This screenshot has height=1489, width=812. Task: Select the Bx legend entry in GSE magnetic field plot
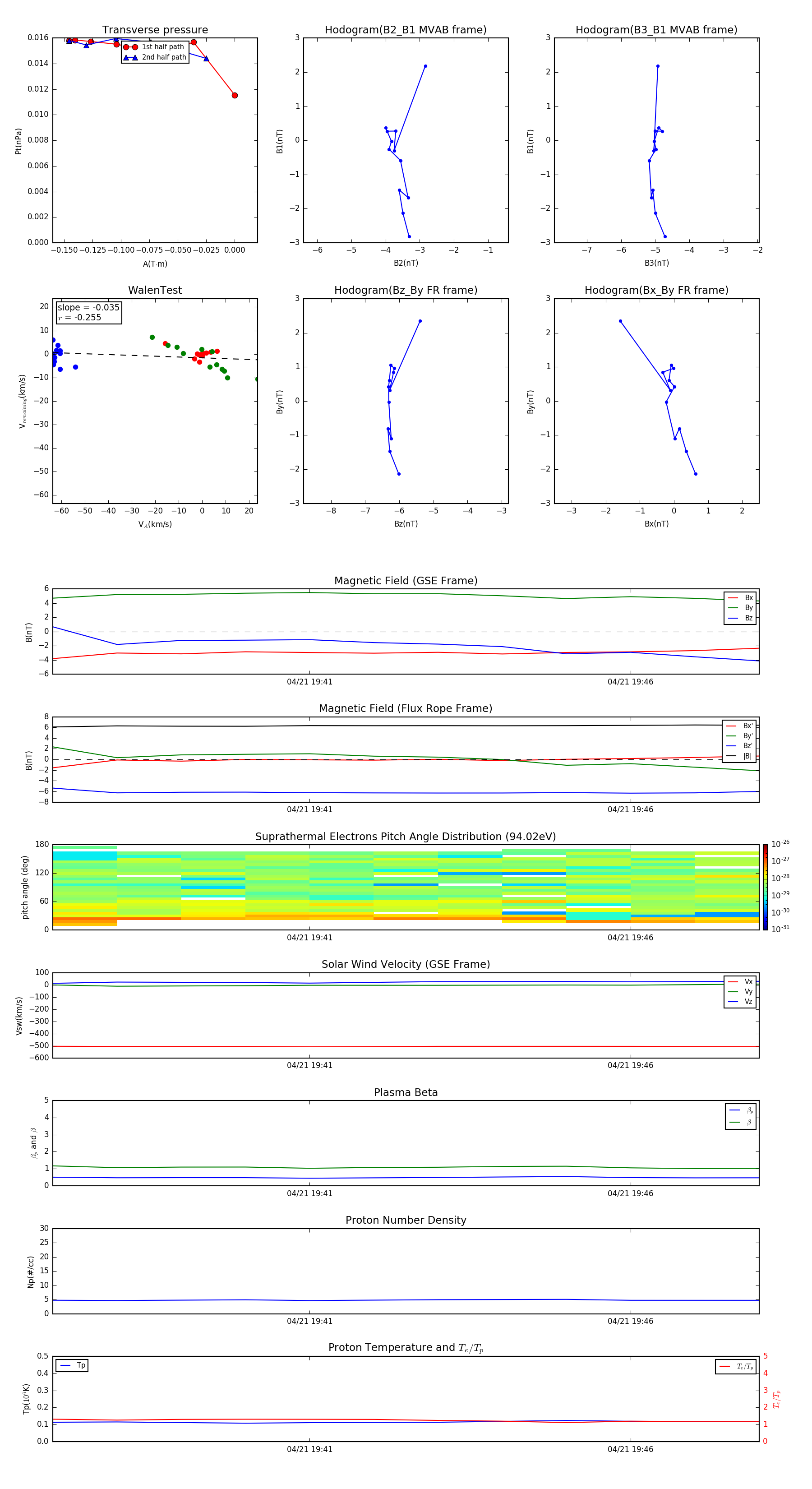tap(740, 598)
